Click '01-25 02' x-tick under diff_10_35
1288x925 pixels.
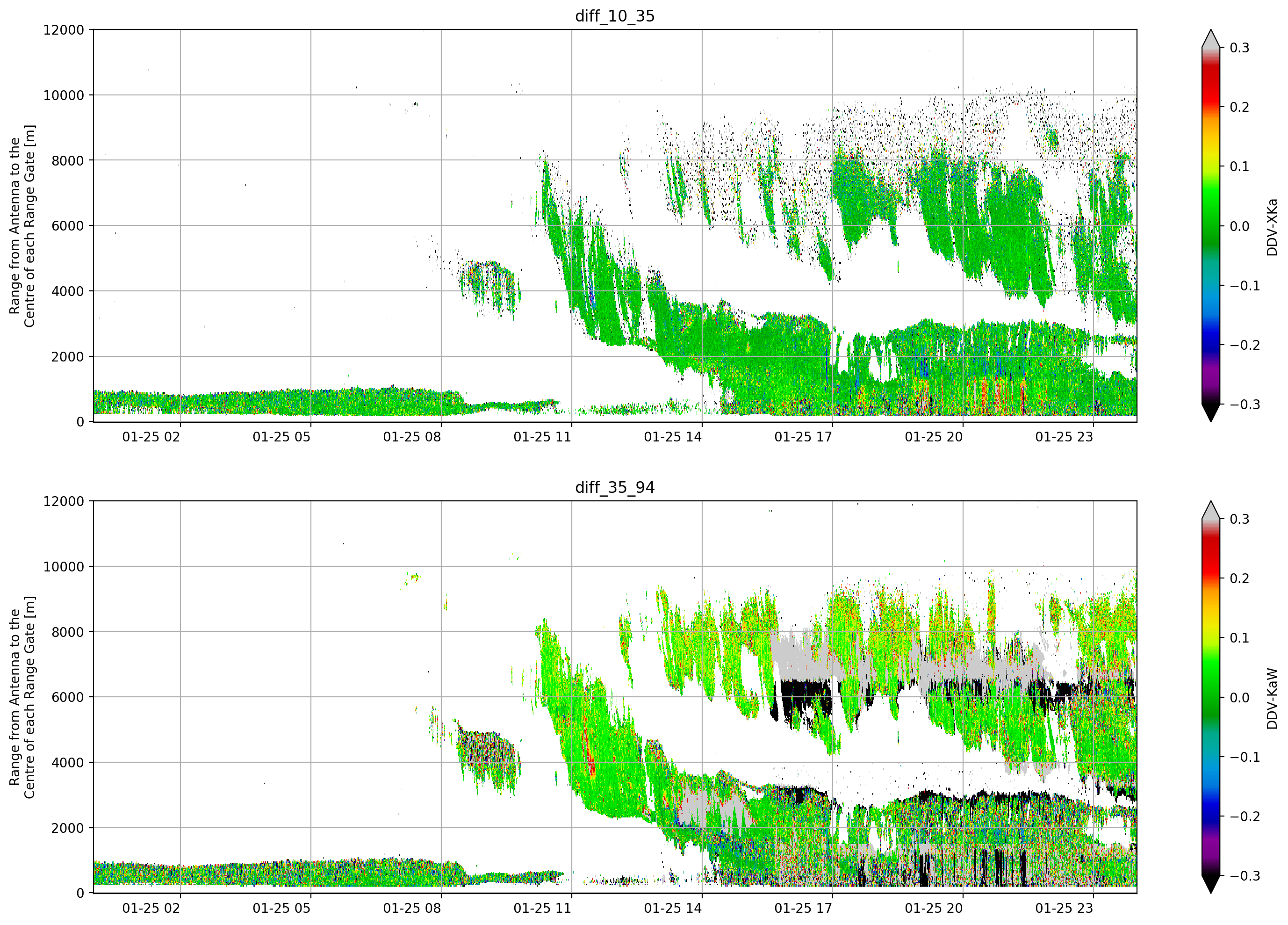[x=151, y=437]
